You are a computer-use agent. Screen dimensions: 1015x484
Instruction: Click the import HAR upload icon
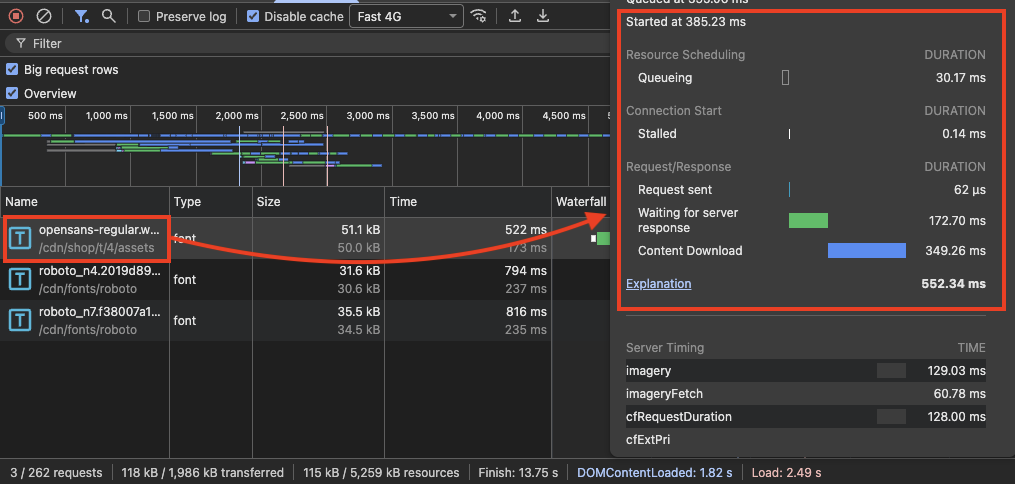(515, 16)
